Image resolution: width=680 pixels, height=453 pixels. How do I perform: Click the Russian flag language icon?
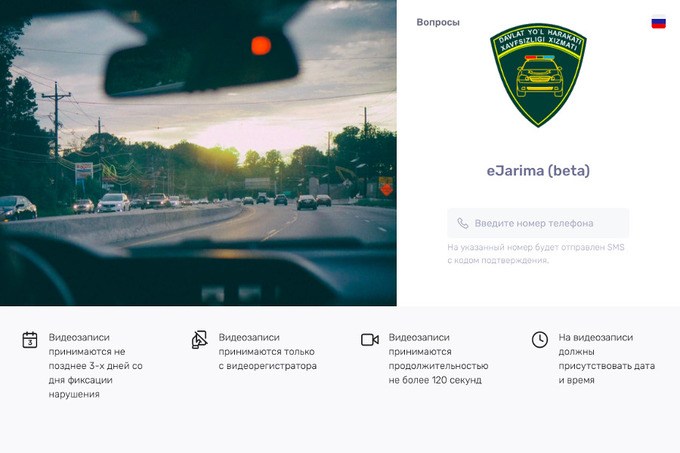(x=658, y=22)
